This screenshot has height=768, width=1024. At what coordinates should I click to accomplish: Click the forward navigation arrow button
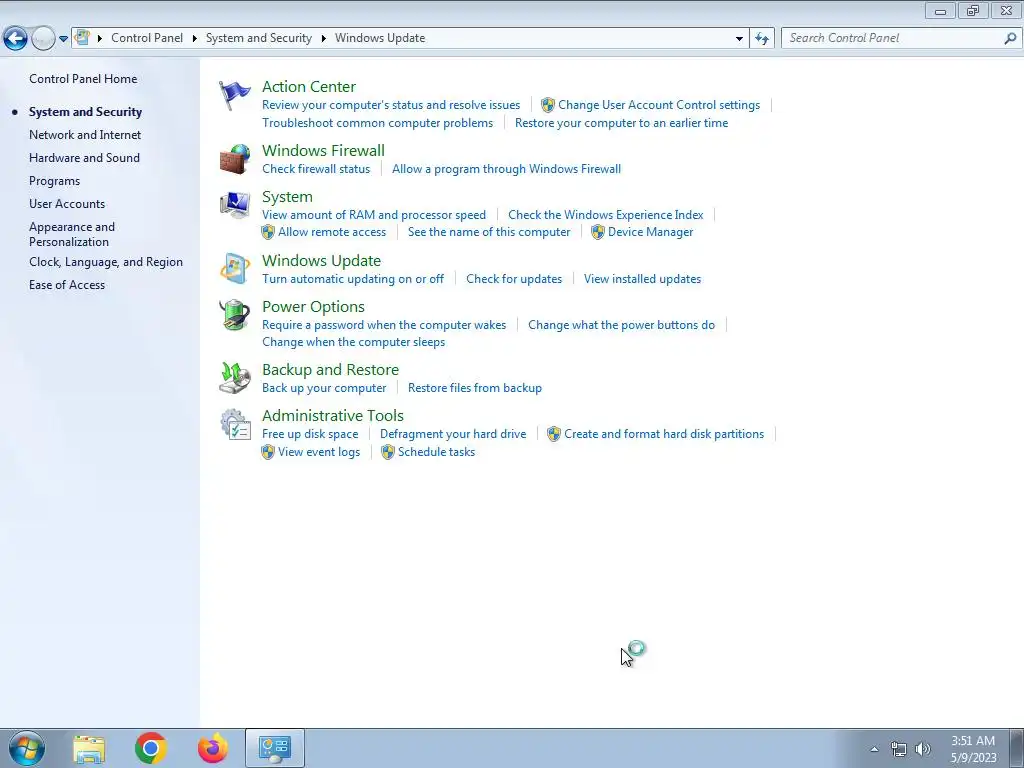click(43, 39)
